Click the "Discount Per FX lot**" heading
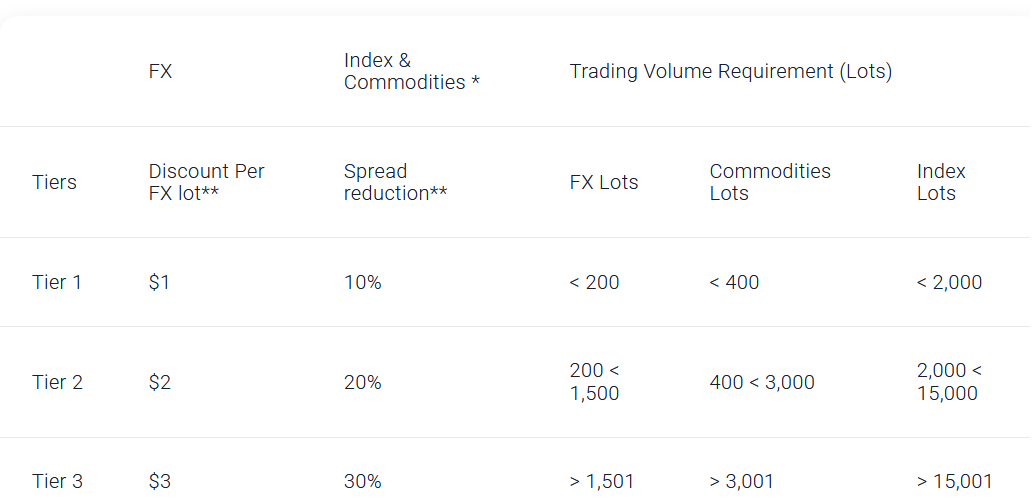The height and width of the screenshot is (501, 1034). [x=206, y=182]
